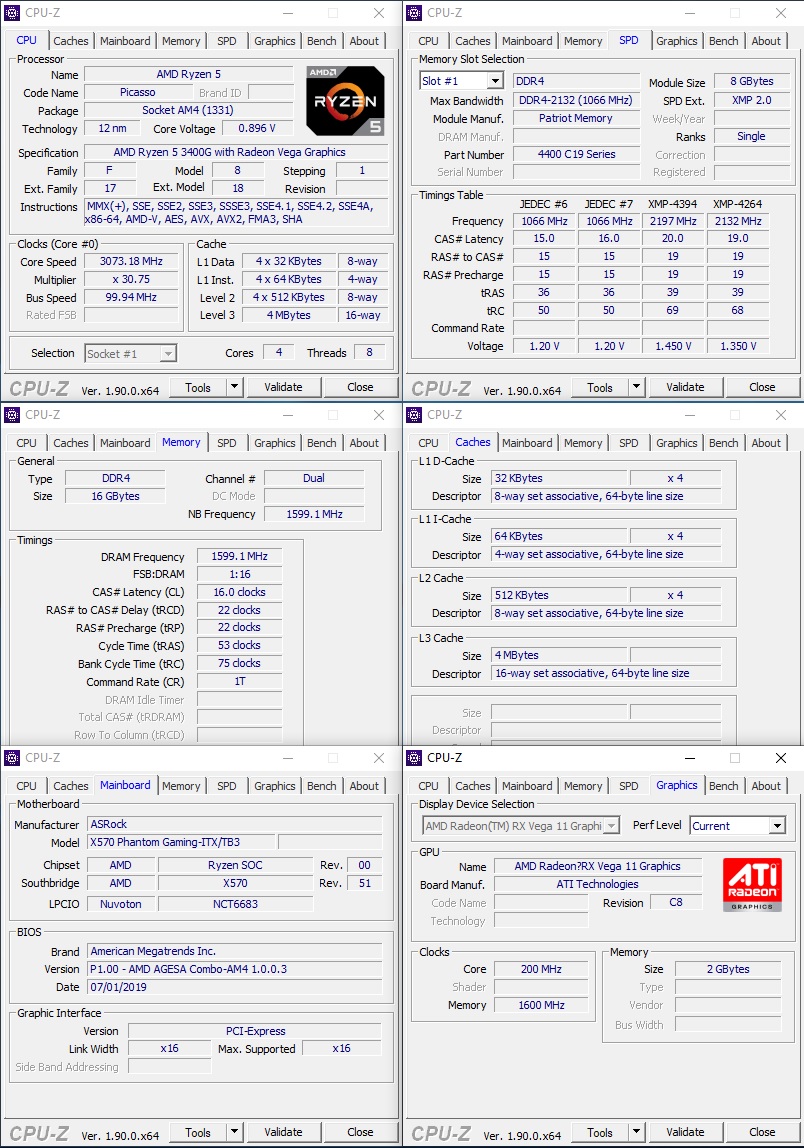Click the Module Manuf. Patriot Memory field

[x=576, y=119]
